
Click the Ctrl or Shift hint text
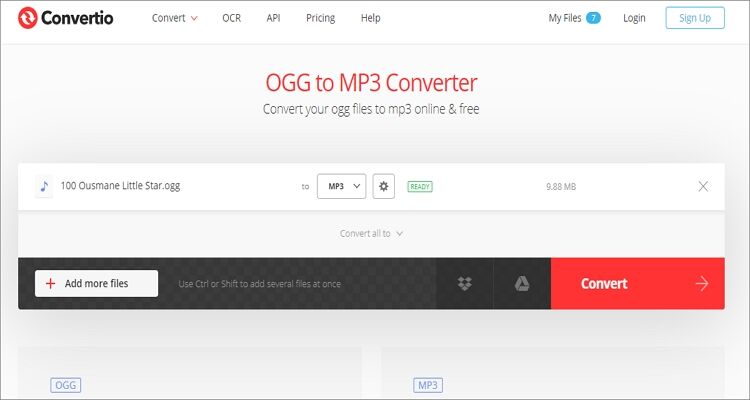pos(259,284)
